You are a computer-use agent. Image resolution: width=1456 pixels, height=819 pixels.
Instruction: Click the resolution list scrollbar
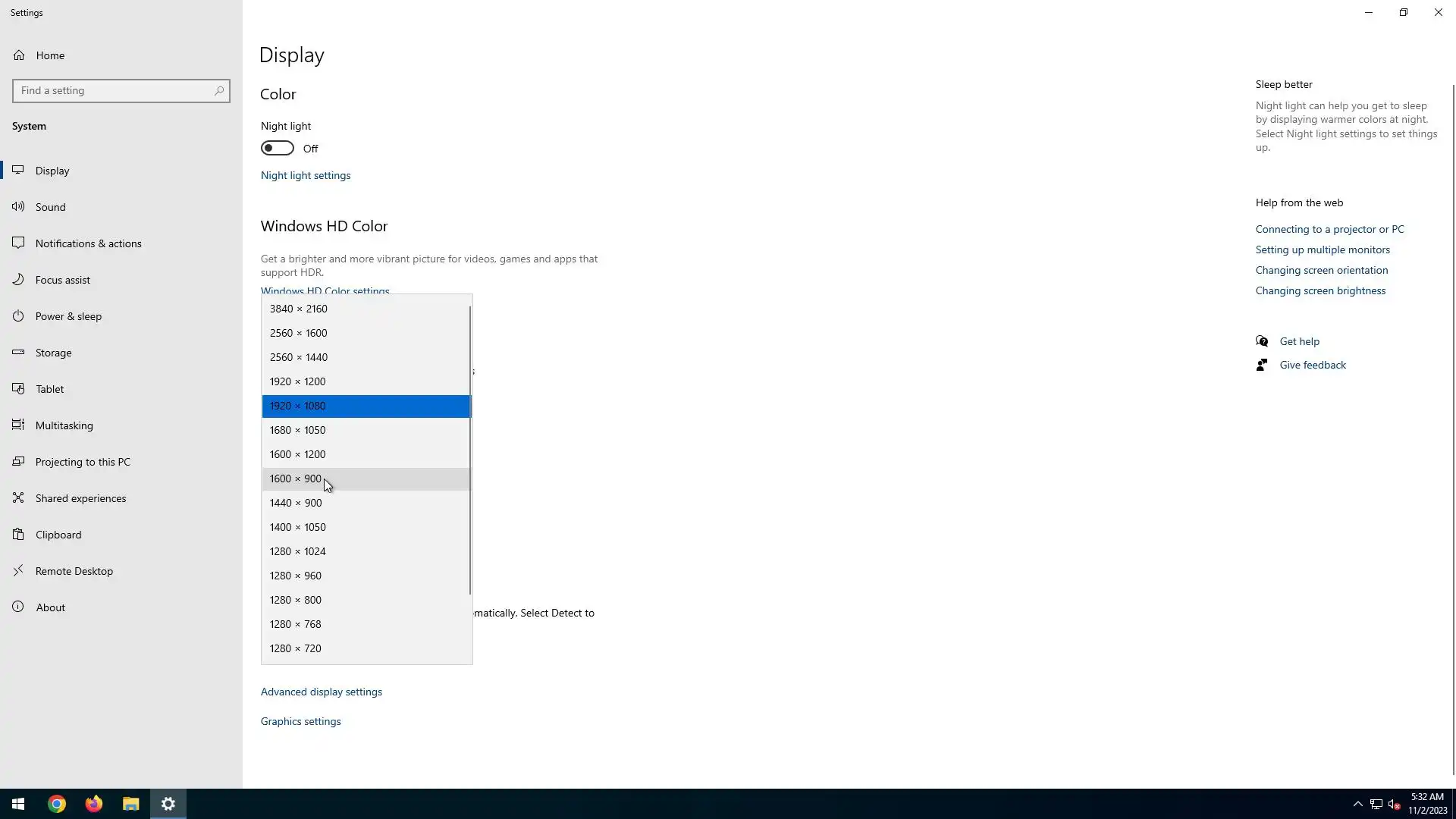tap(470, 450)
